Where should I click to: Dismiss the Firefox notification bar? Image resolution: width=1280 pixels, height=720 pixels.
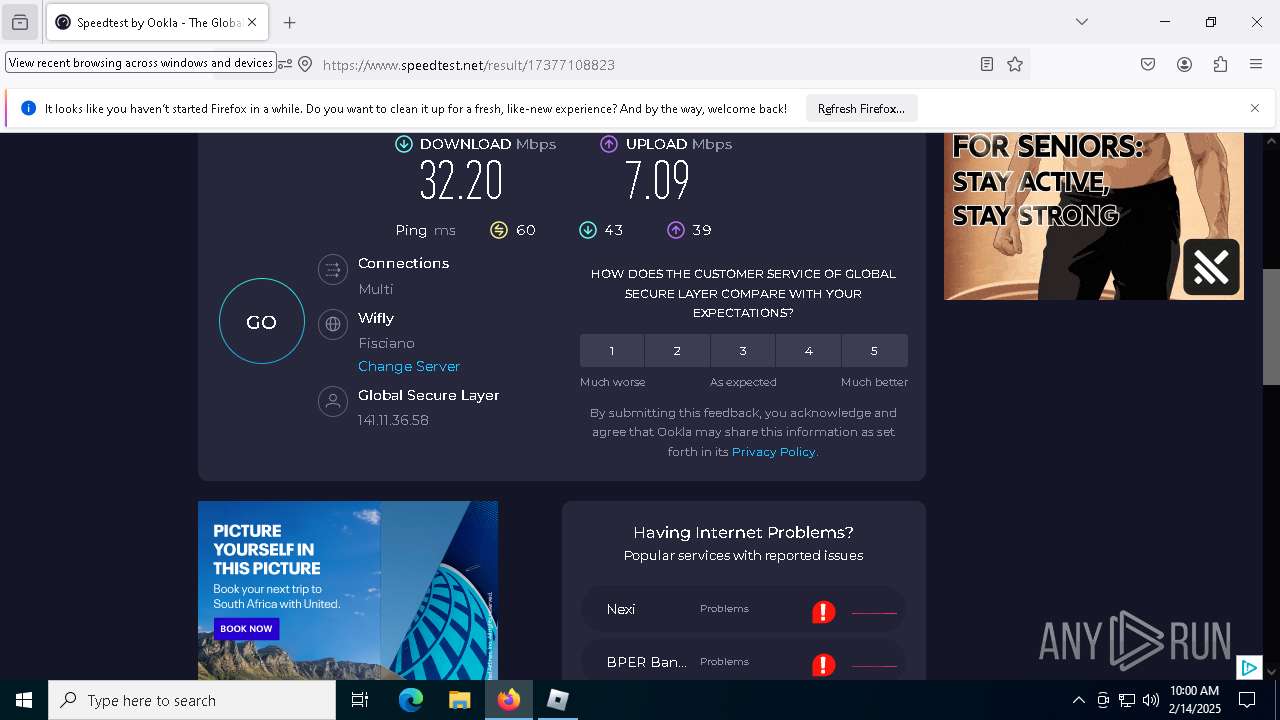(1255, 108)
